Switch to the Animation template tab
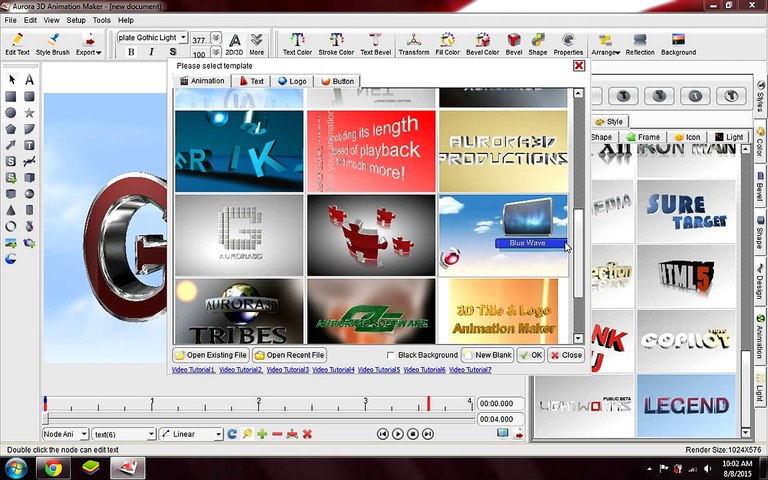Screen dimensions: 768x480 click(x=202, y=81)
